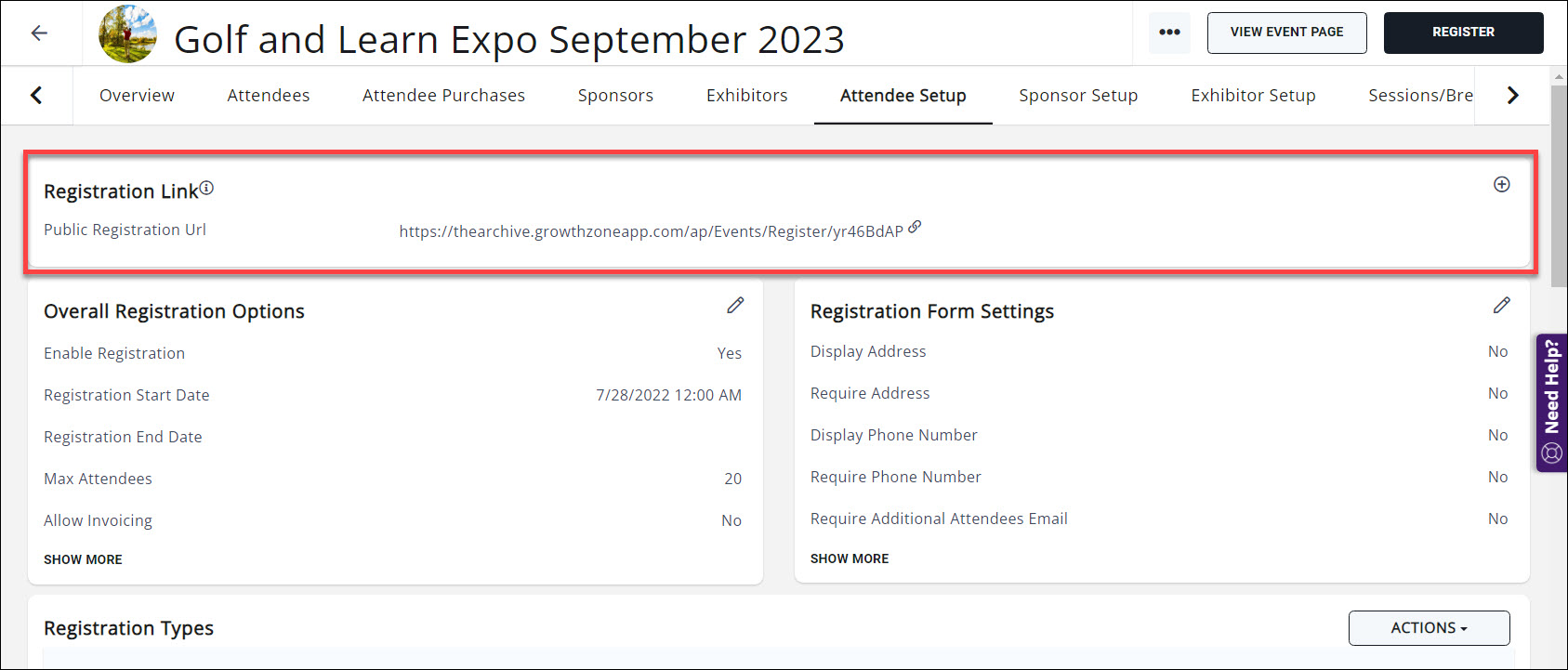Click the back arrow beside the event title
The height and width of the screenshot is (670, 1568).
pos(39,33)
